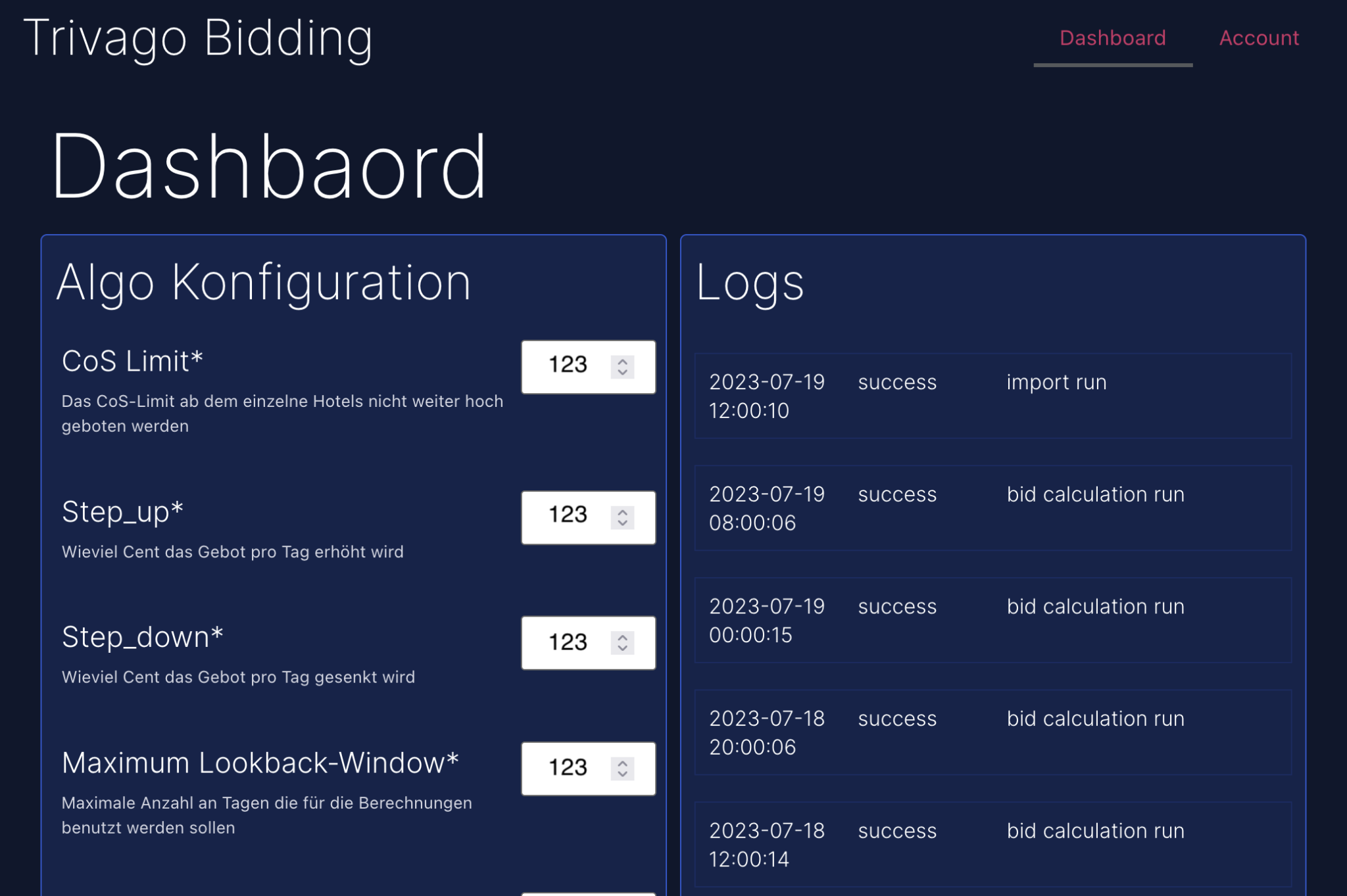Focus the Maximum Lookback-Window input field
The height and width of the screenshot is (896, 1347).
(567, 768)
